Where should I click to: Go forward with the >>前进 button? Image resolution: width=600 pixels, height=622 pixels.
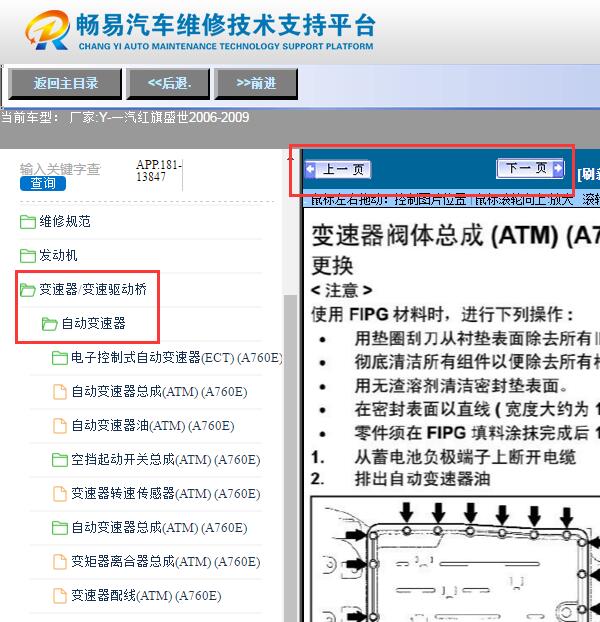tap(256, 83)
